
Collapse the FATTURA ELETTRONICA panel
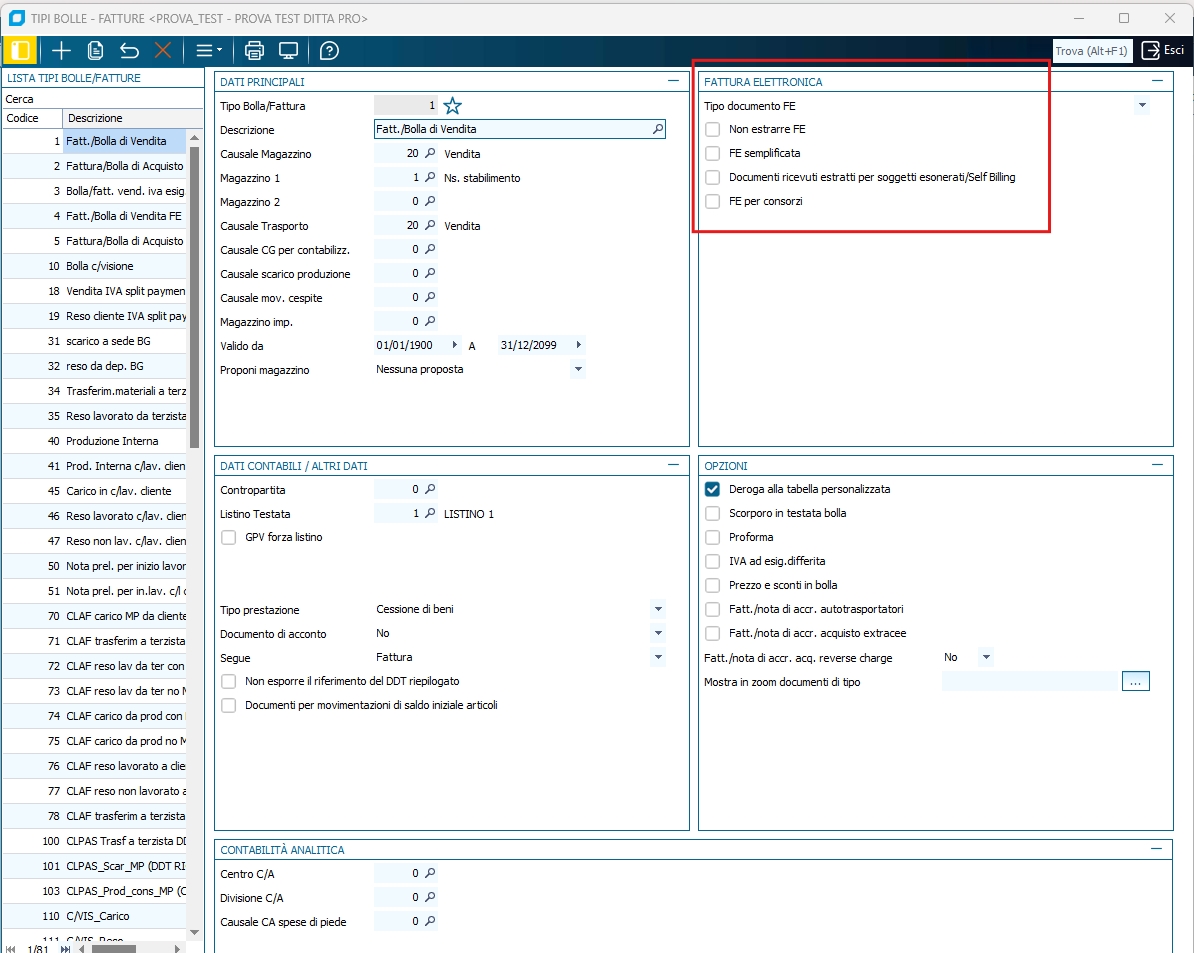point(1157,80)
